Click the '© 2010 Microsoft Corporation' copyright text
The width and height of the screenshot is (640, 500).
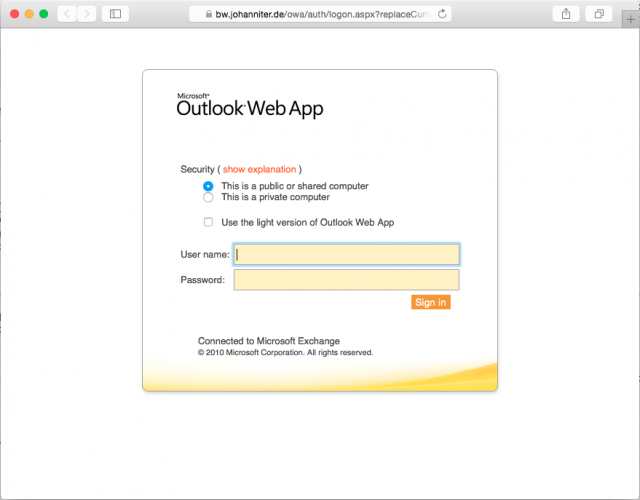click(285, 353)
